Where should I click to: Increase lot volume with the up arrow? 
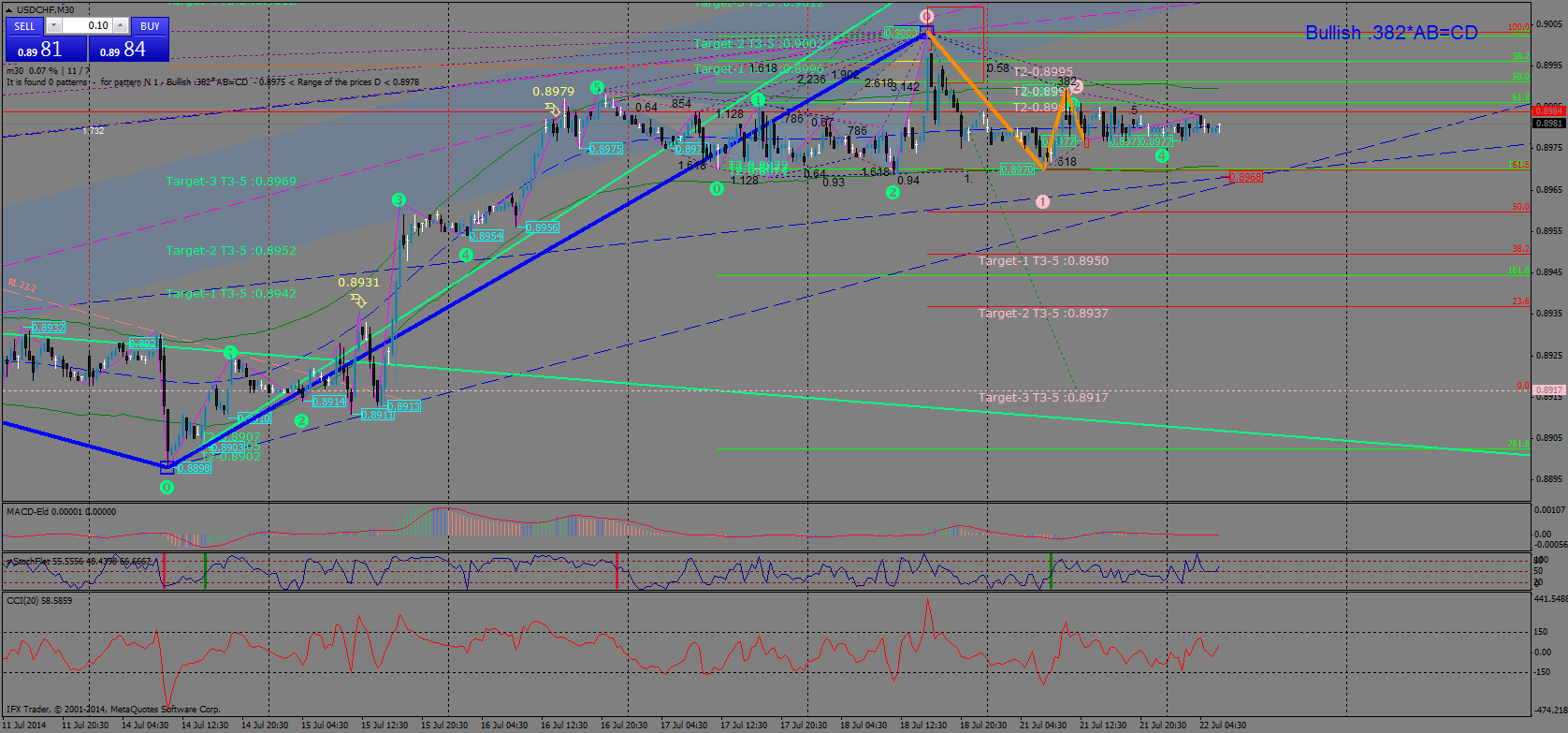pyautogui.click(x=122, y=26)
